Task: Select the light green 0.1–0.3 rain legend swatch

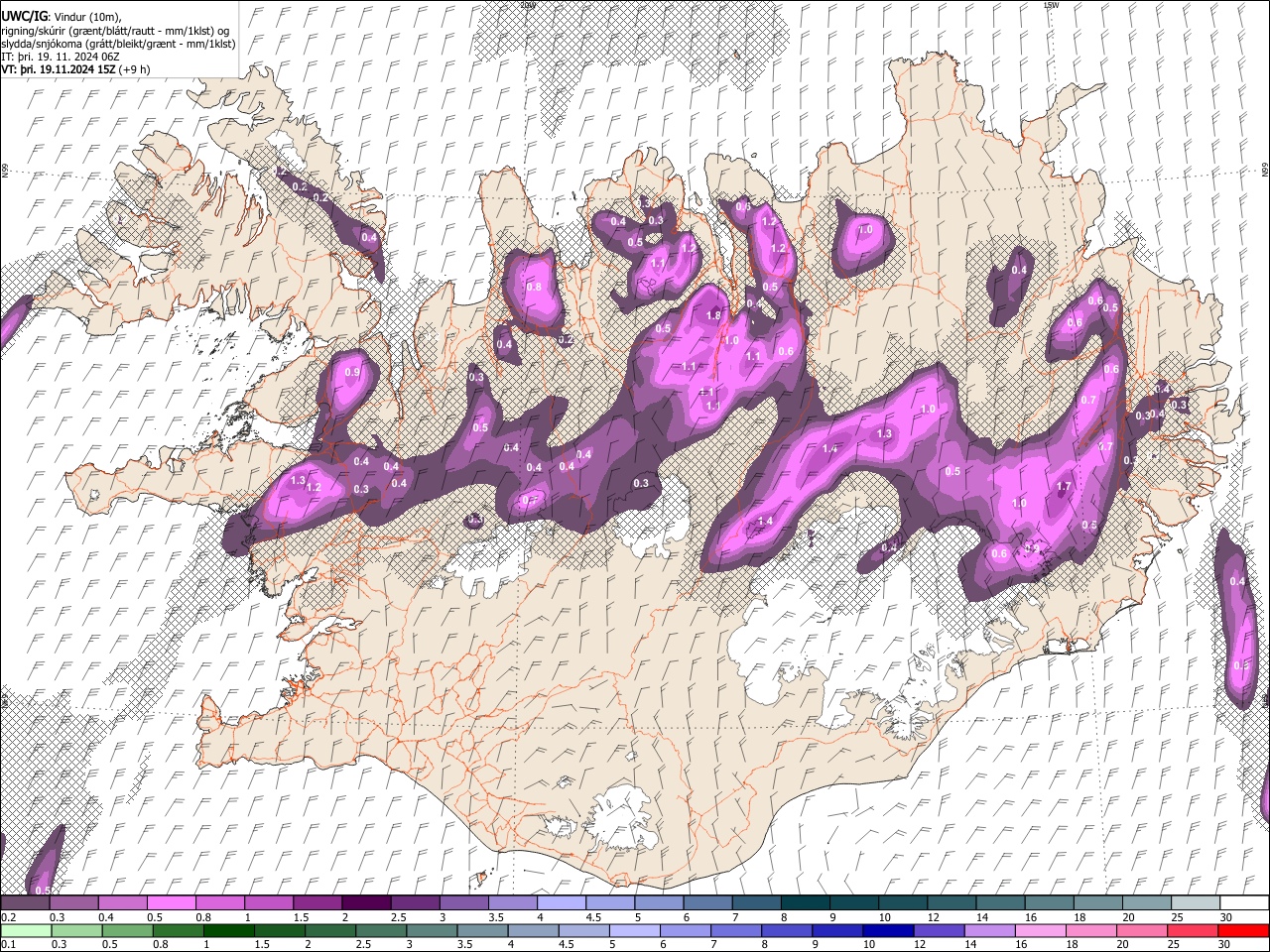Action: [x=25, y=930]
